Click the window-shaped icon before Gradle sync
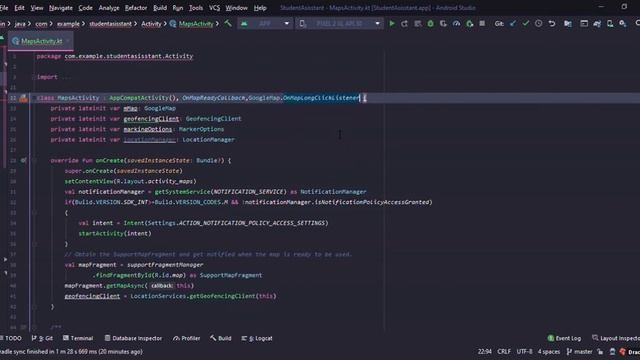Viewport: 640px width, 360px height. pyautogui.click(x=584, y=24)
